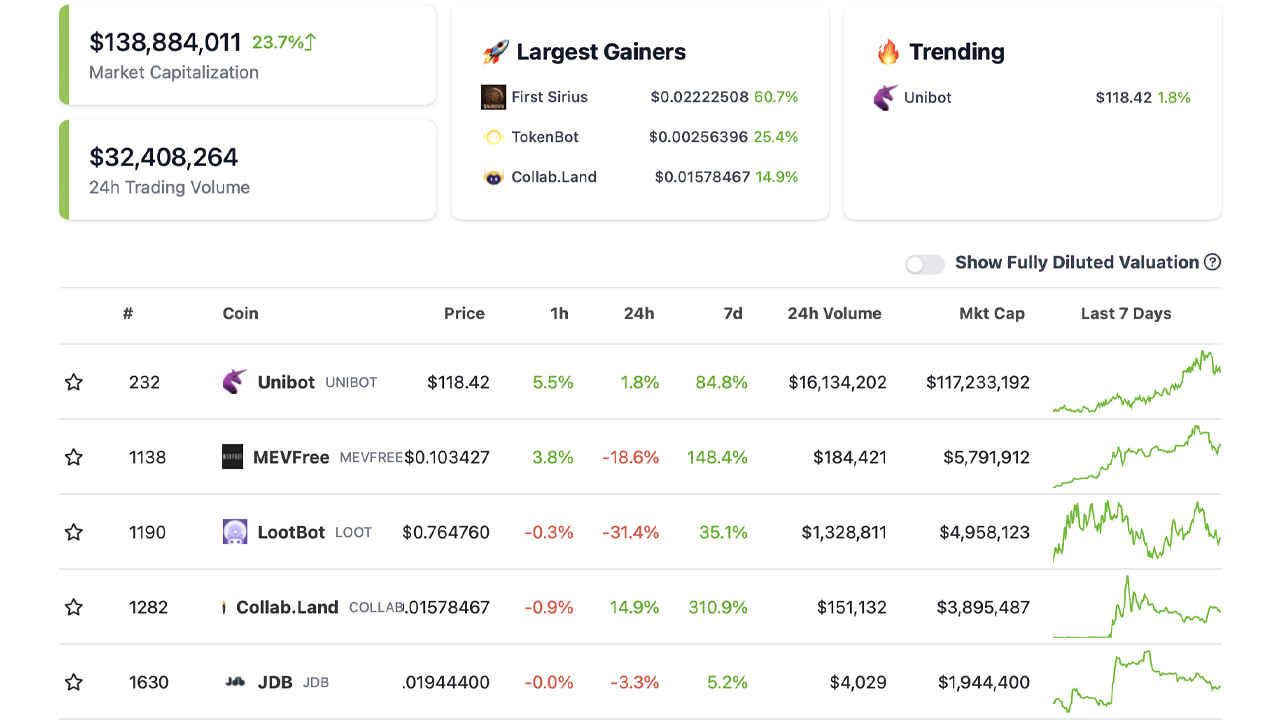Sort the table by Mkt Cap

(992, 313)
